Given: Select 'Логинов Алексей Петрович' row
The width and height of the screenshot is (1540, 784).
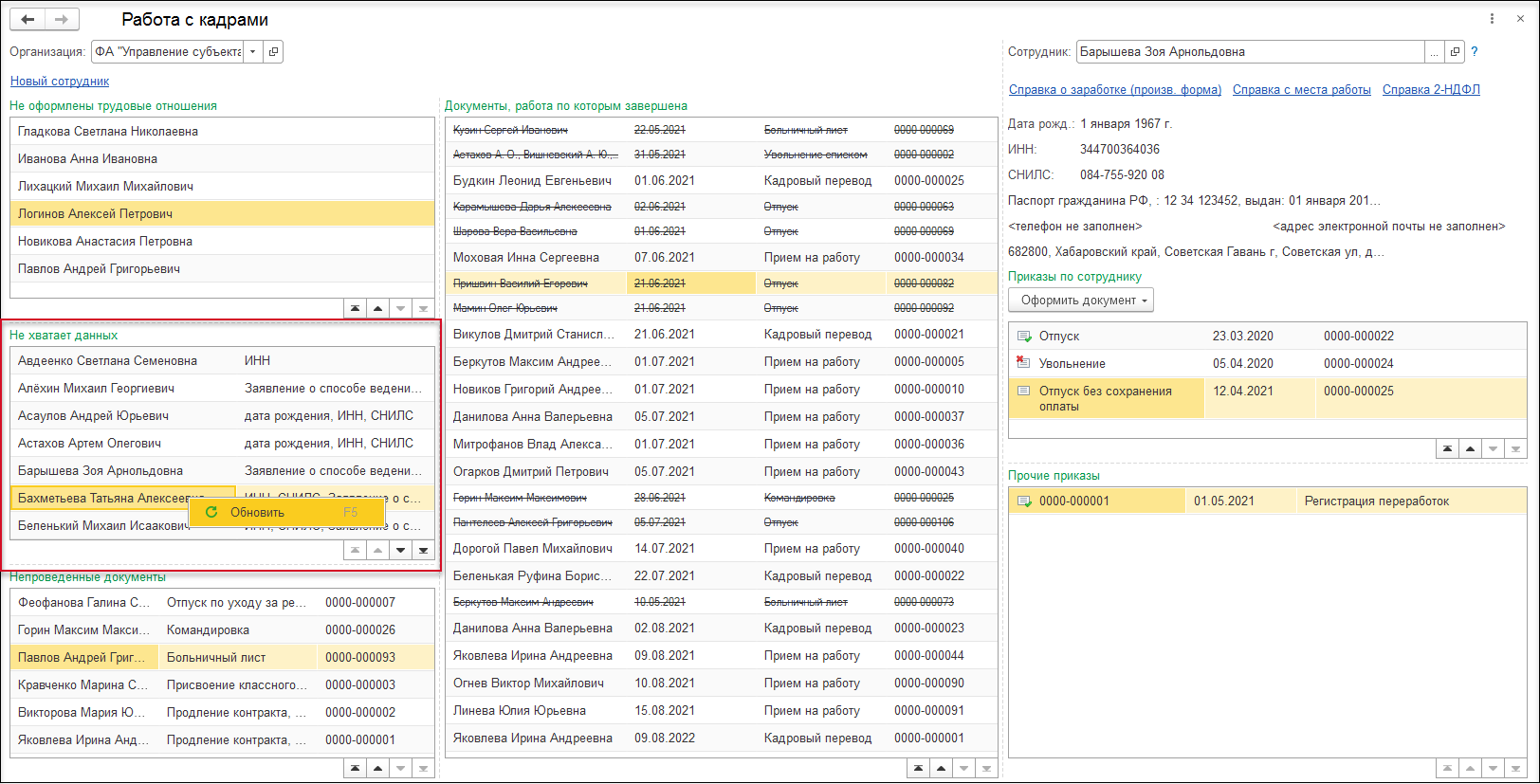Looking at the screenshot, I should pos(222,214).
